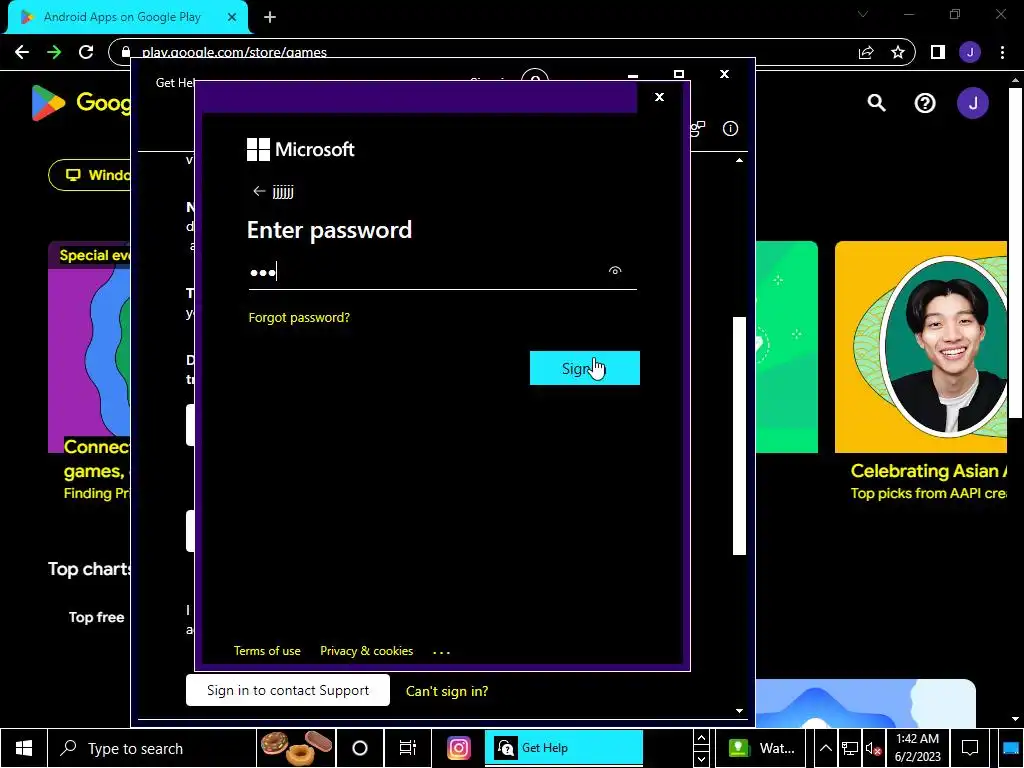Open Google Play search icon
1024x768 pixels.
(876, 103)
